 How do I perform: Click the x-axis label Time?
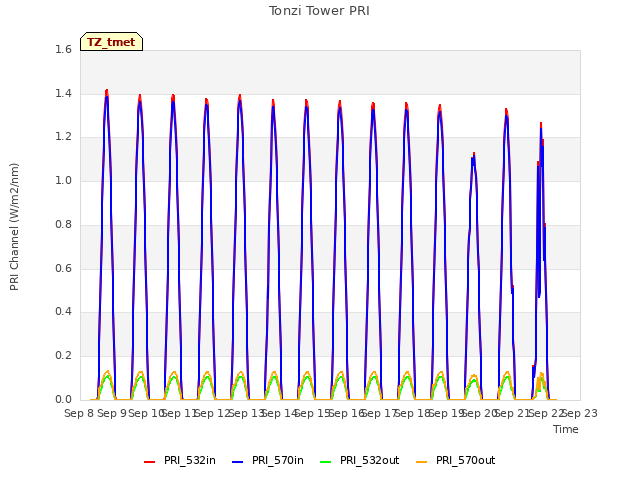point(566,429)
